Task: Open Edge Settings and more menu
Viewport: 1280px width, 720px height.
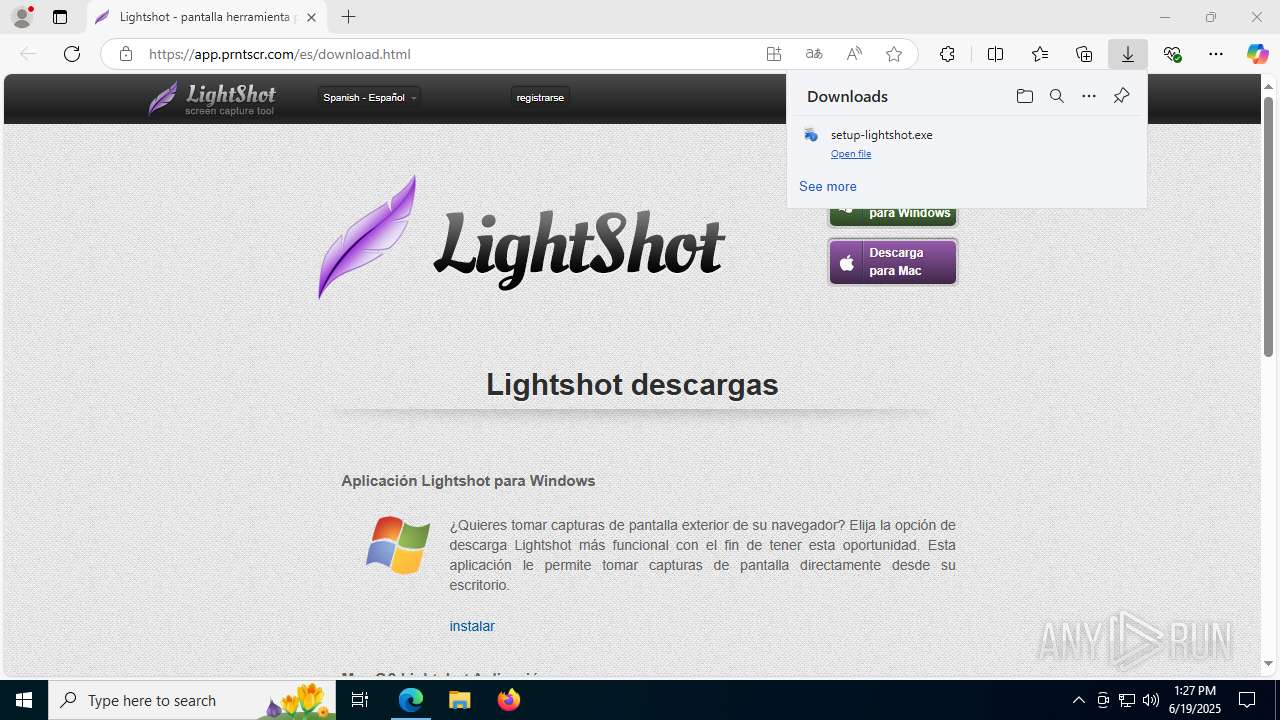Action: click(1216, 54)
